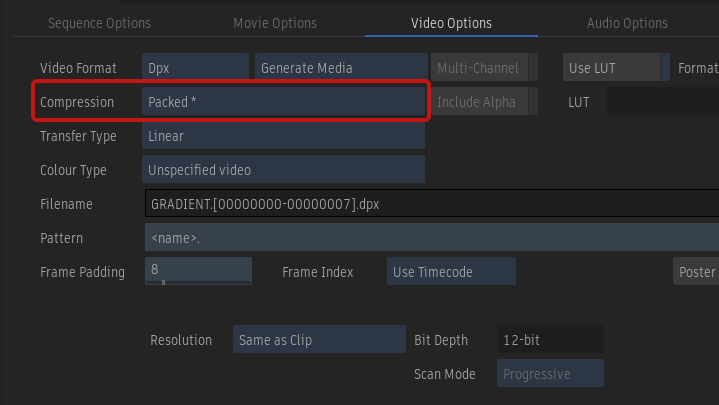The height and width of the screenshot is (405, 719).
Task: Change the Bit Depth 12-bit field
Action: point(550,340)
